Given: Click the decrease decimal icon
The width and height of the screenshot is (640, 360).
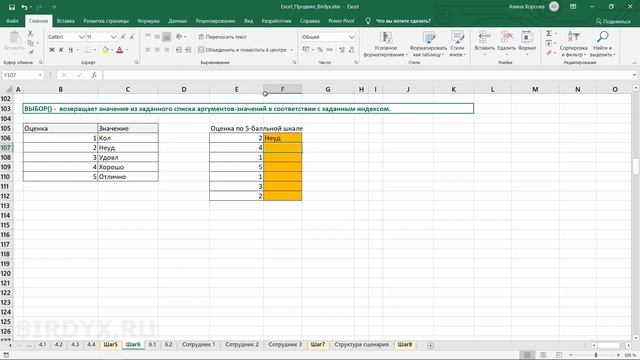Looking at the screenshot, I should coord(351,50).
